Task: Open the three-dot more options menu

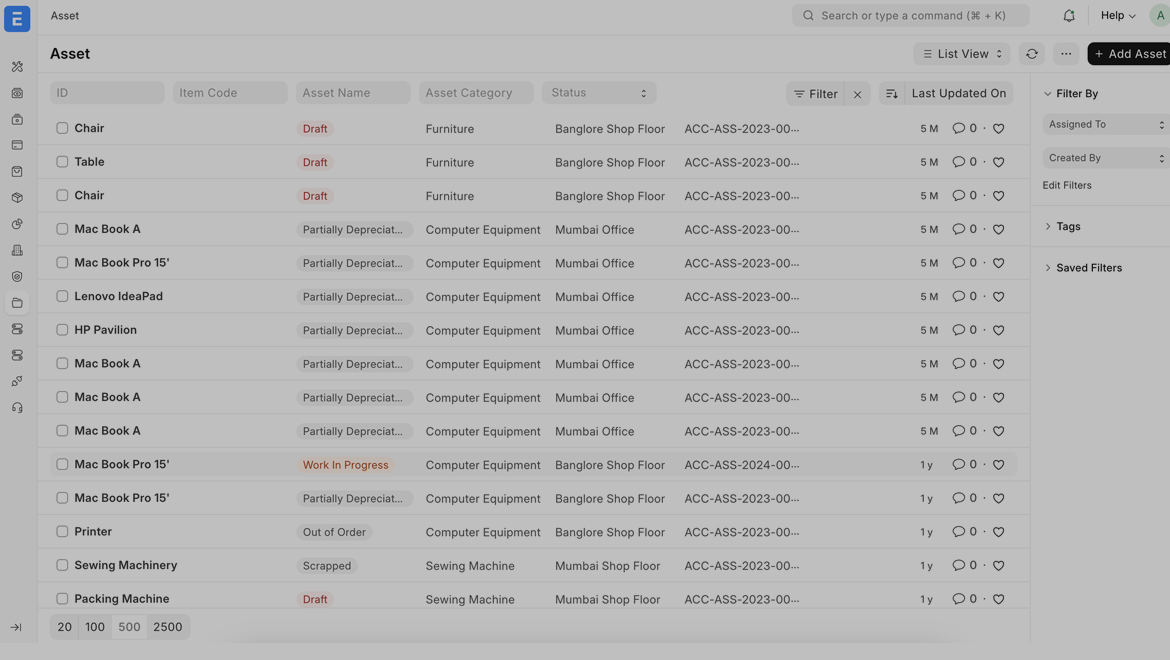Action: pos(1066,54)
